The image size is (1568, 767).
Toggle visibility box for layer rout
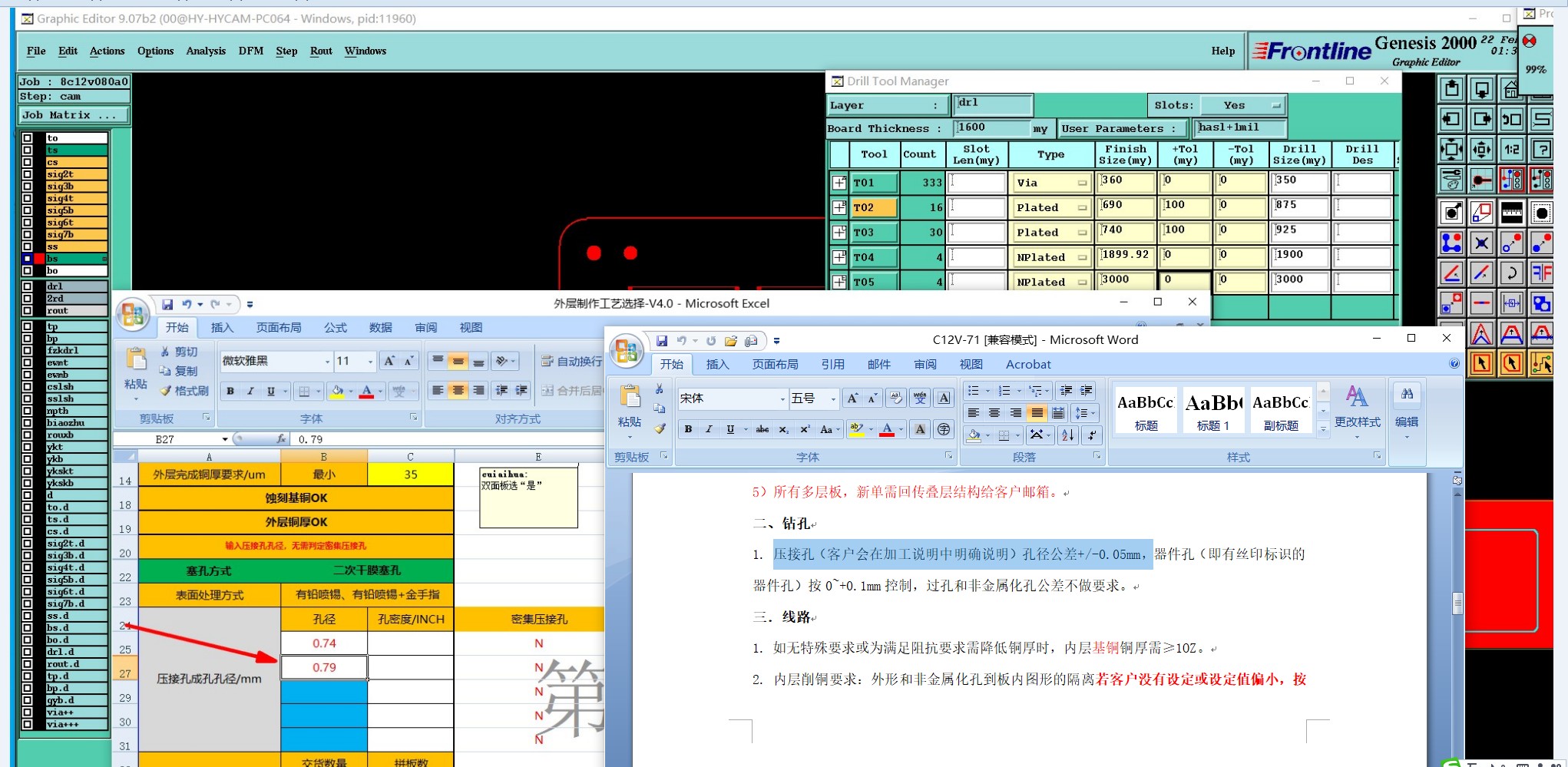point(28,311)
